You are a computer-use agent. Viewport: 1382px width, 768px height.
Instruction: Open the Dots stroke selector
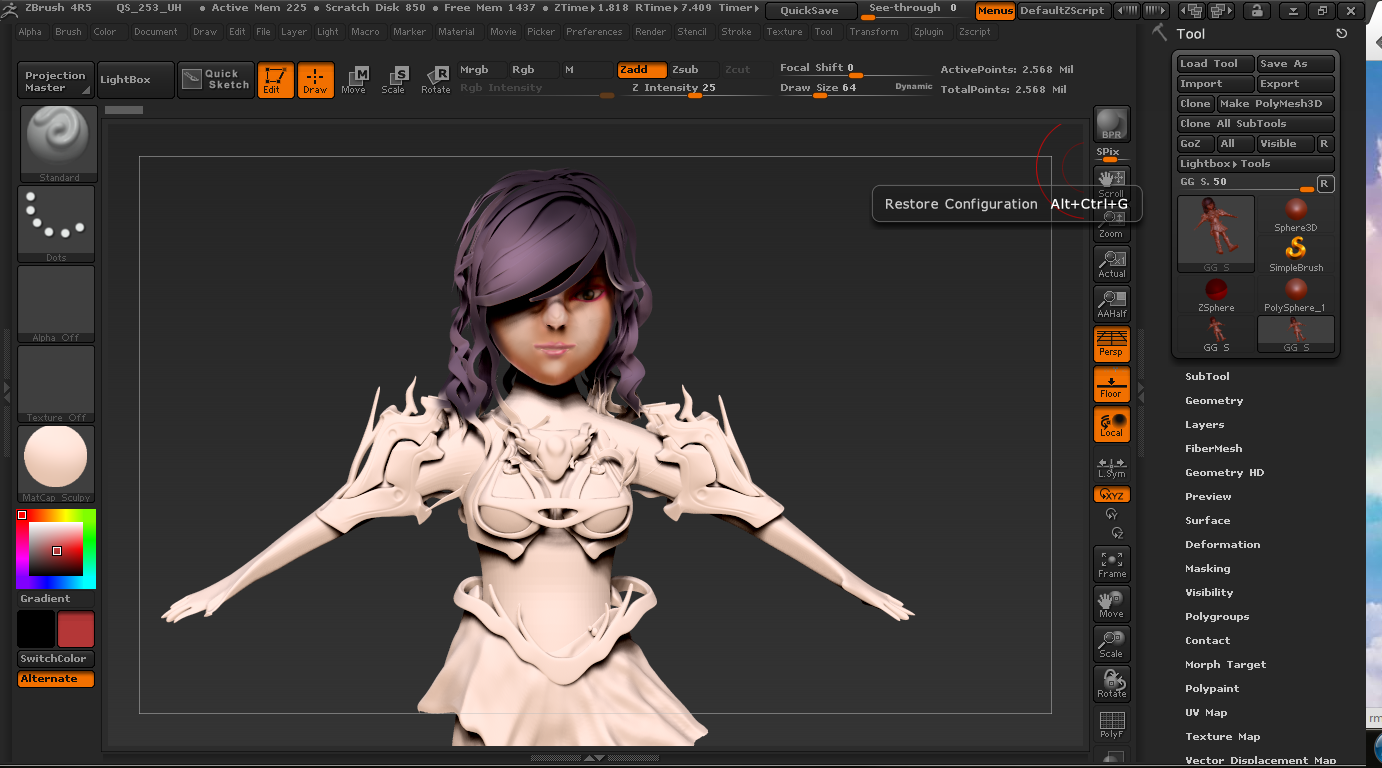[x=56, y=224]
